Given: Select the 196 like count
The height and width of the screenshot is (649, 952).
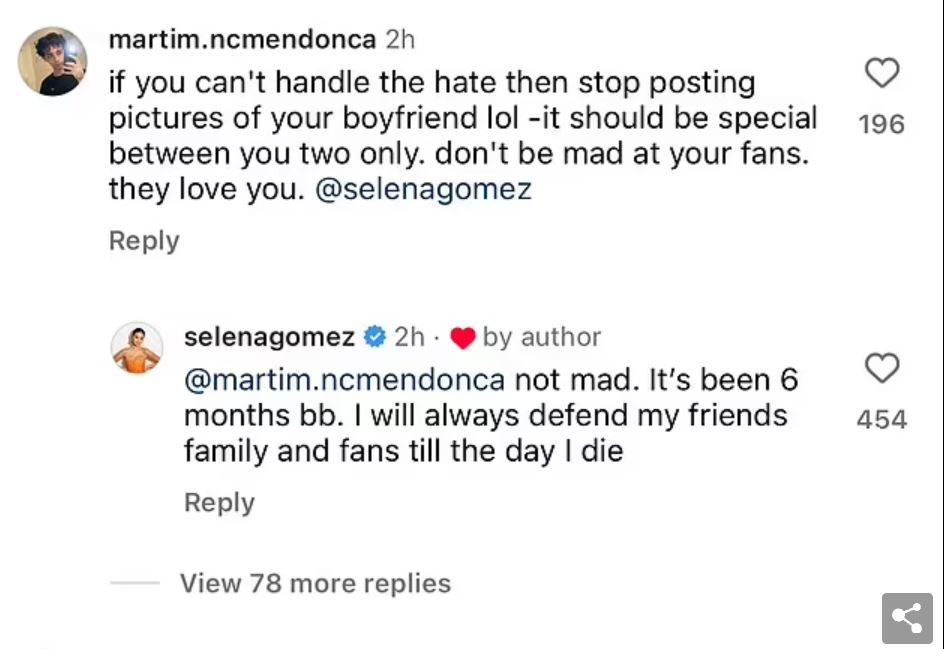Looking at the screenshot, I should pos(881,123).
